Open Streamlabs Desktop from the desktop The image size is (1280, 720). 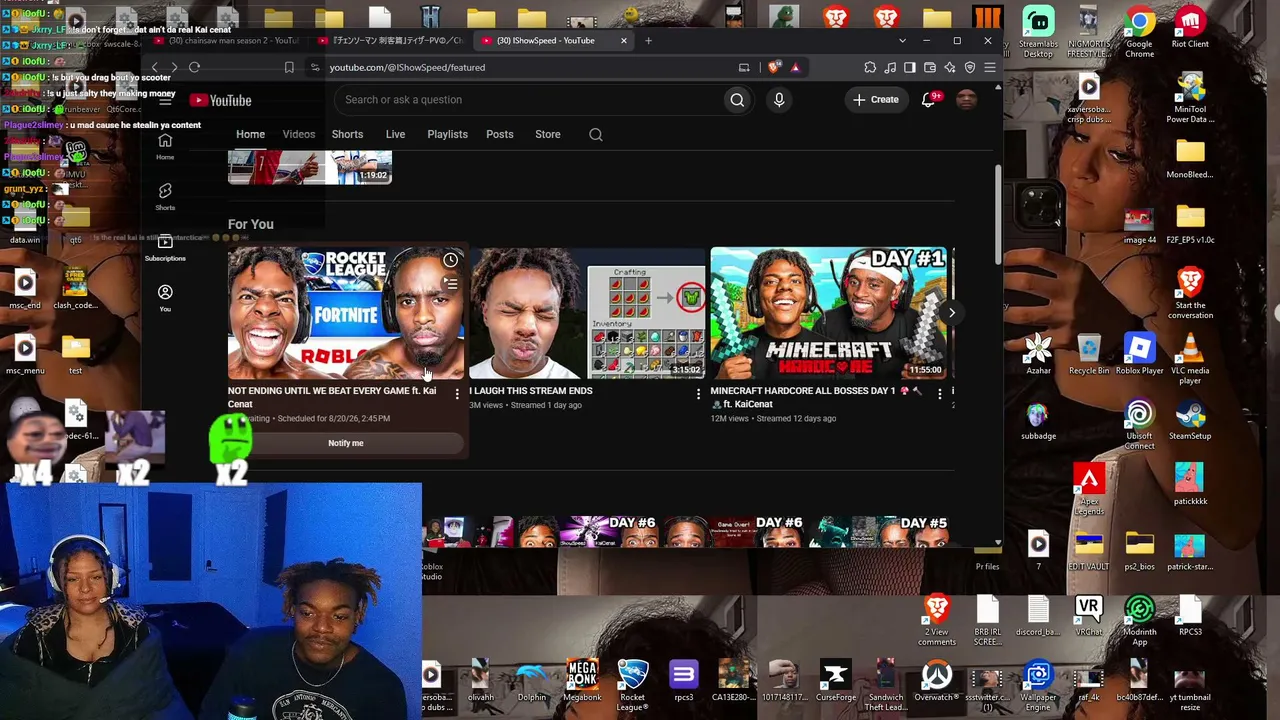1038,31
